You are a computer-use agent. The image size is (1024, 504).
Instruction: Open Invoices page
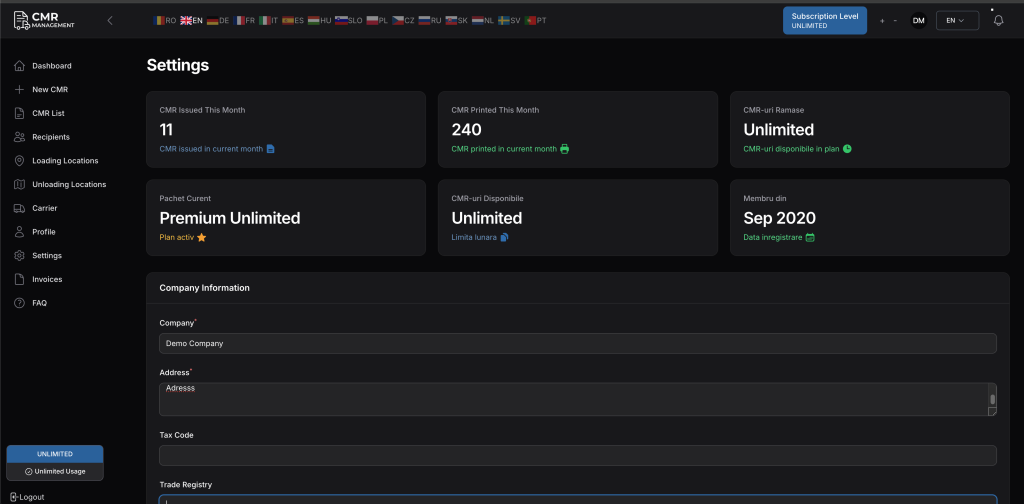point(47,279)
